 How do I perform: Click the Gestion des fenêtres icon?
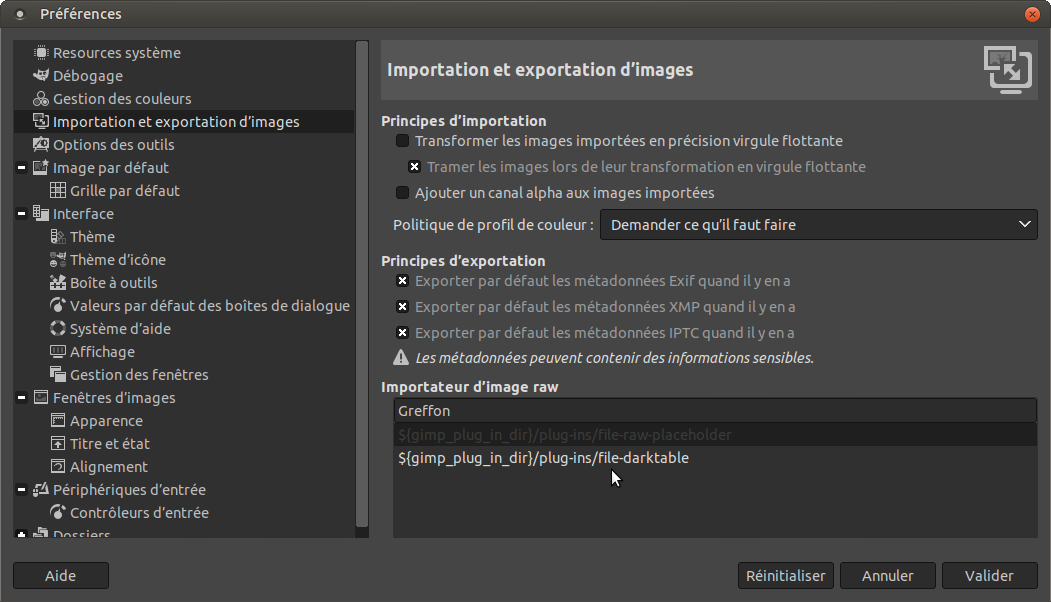tap(58, 375)
